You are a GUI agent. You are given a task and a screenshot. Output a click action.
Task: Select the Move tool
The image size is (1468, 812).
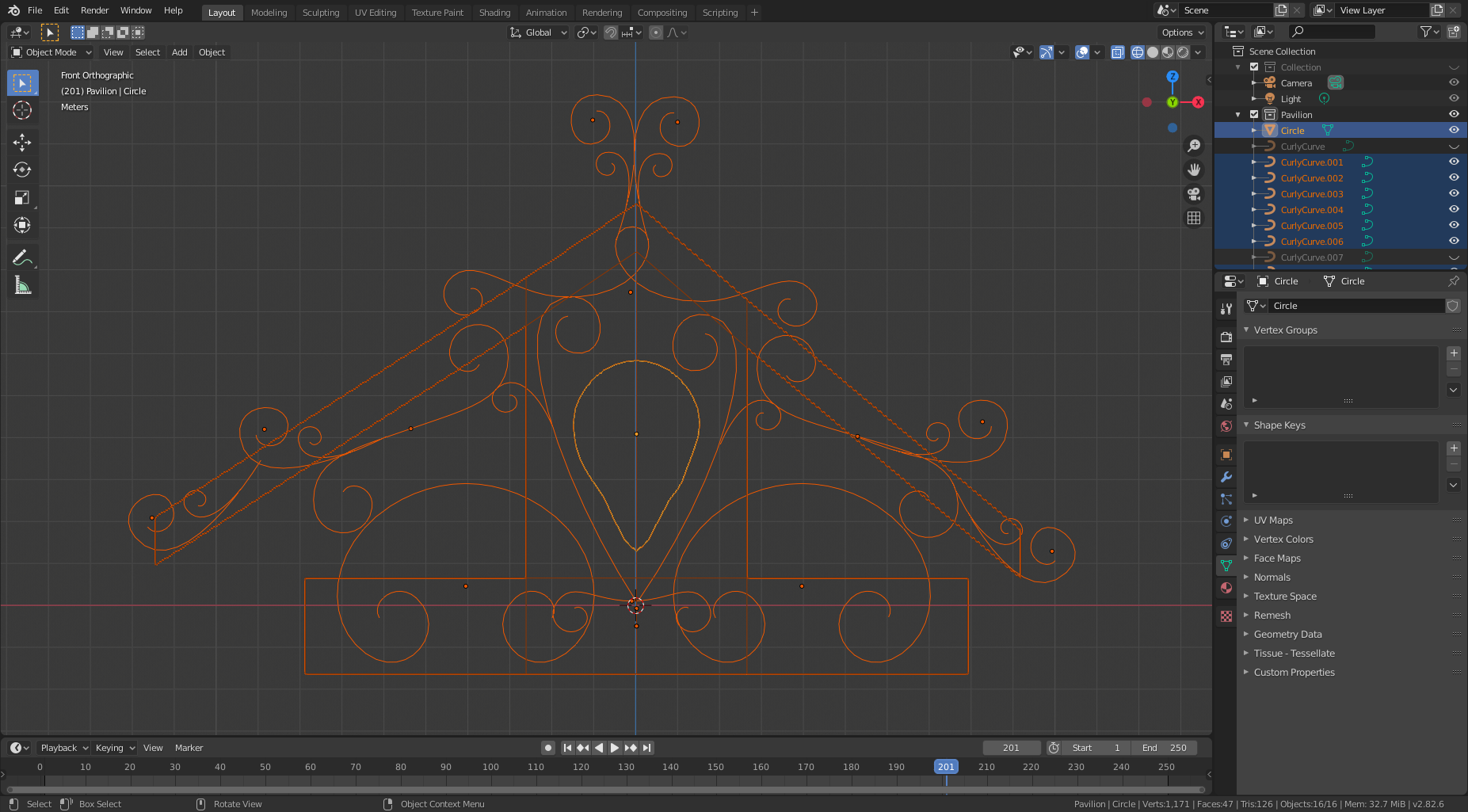pyautogui.click(x=22, y=142)
